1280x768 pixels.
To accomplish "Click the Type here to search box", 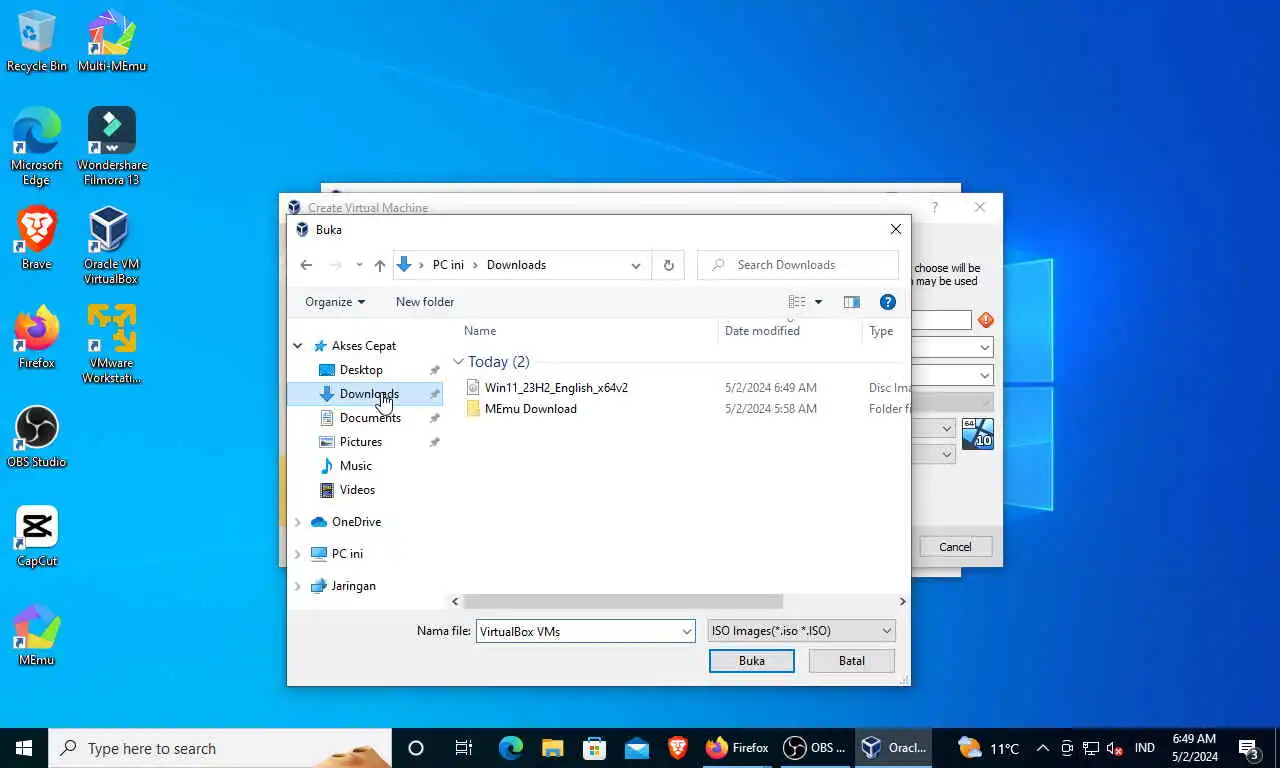I will click(220, 748).
